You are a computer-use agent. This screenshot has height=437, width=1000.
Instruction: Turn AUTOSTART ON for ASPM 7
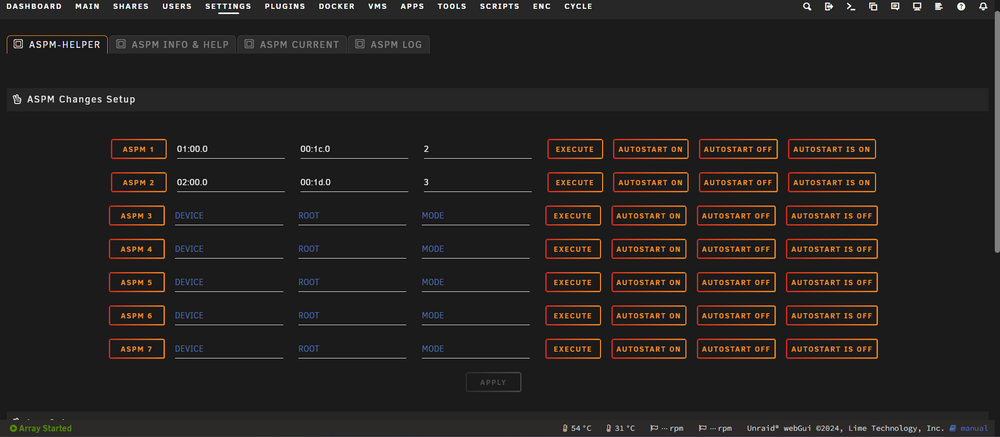click(649, 349)
